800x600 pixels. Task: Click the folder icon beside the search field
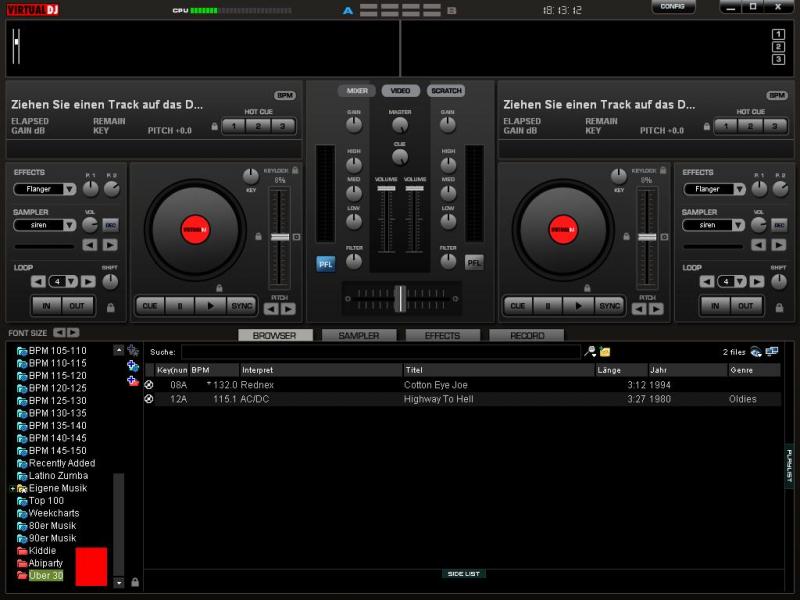pyautogui.click(x=605, y=352)
